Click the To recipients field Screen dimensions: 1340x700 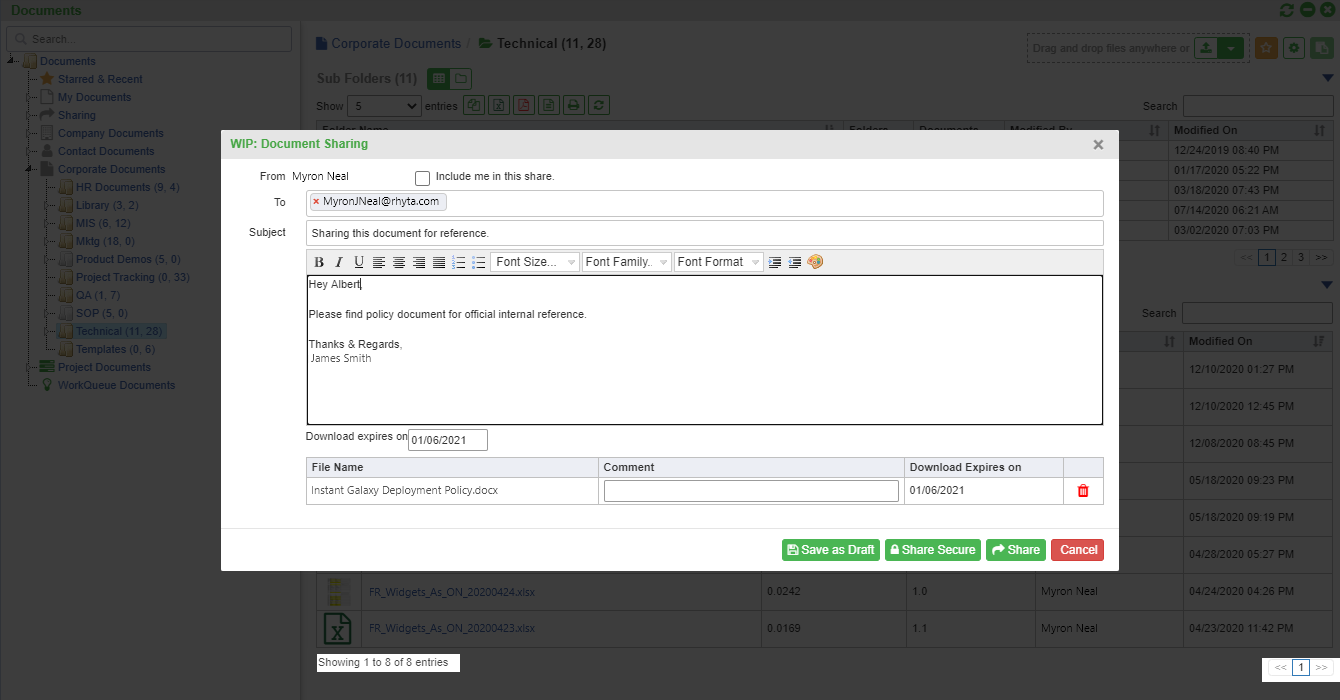705,203
